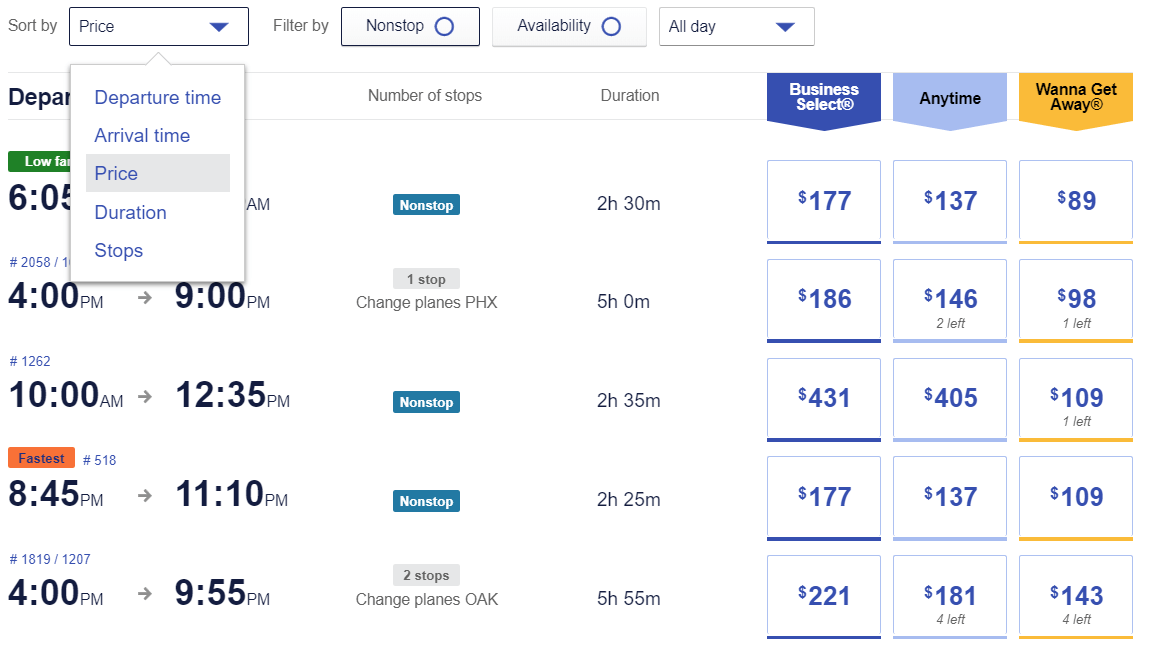The height and width of the screenshot is (649, 1150).
Task: Open the All day time dropdown
Action: [x=736, y=27]
